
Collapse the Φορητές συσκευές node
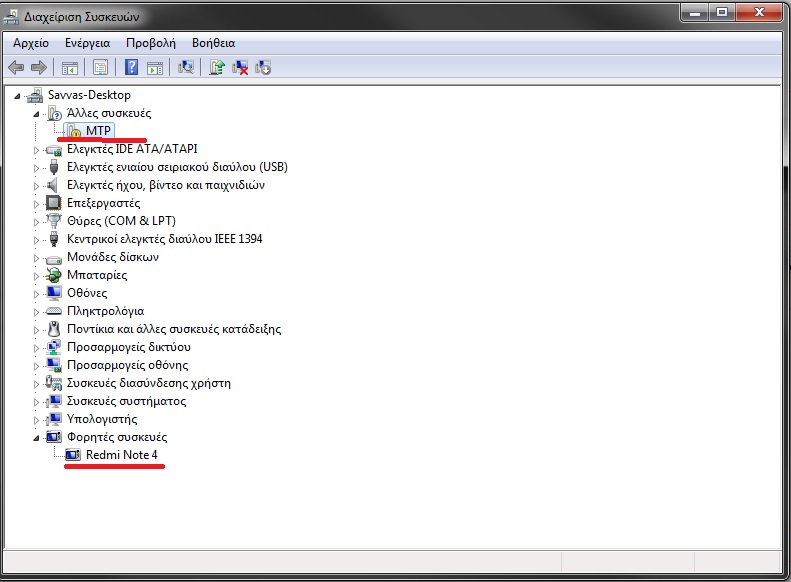click(36, 438)
